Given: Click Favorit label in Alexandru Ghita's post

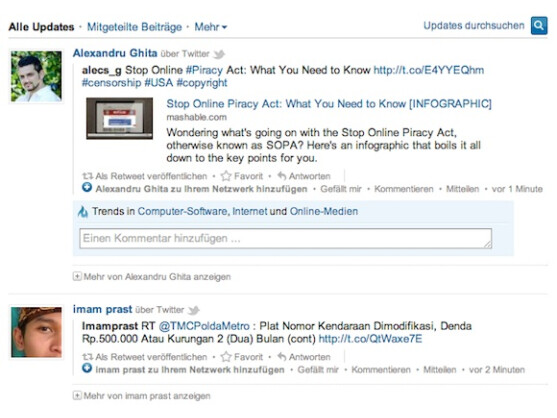Looking at the screenshot, I should pyautogui.click(x=248, y=176).
